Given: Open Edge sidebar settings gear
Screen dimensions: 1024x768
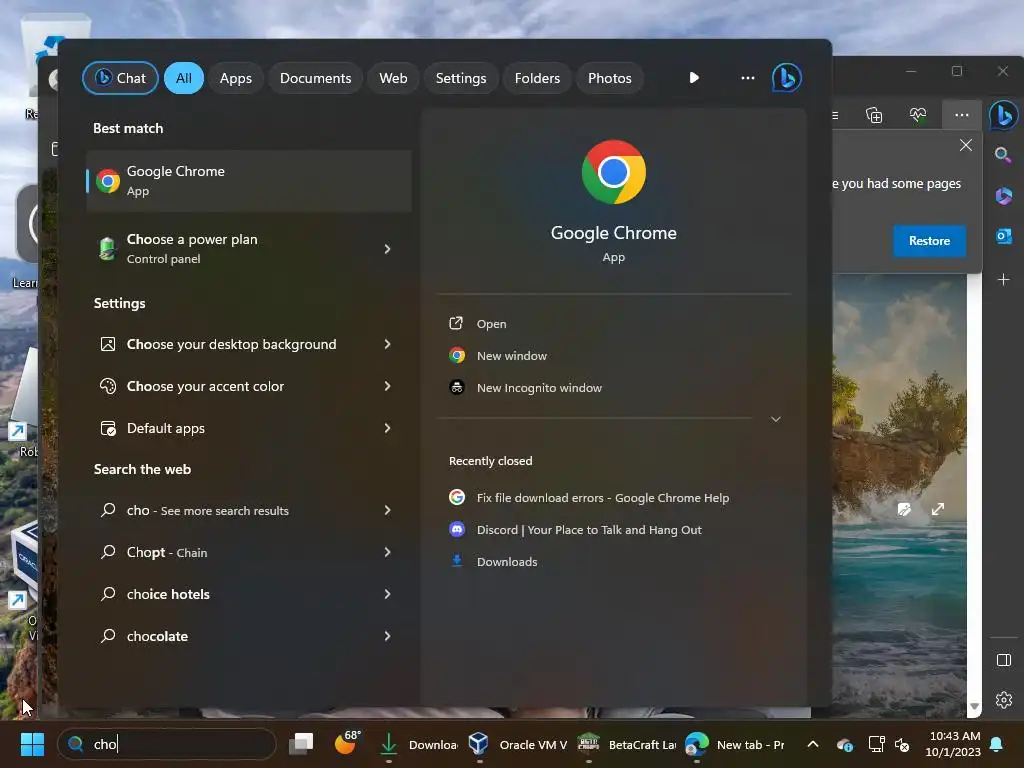Looking at the screenshot, I should (1004, 700).
